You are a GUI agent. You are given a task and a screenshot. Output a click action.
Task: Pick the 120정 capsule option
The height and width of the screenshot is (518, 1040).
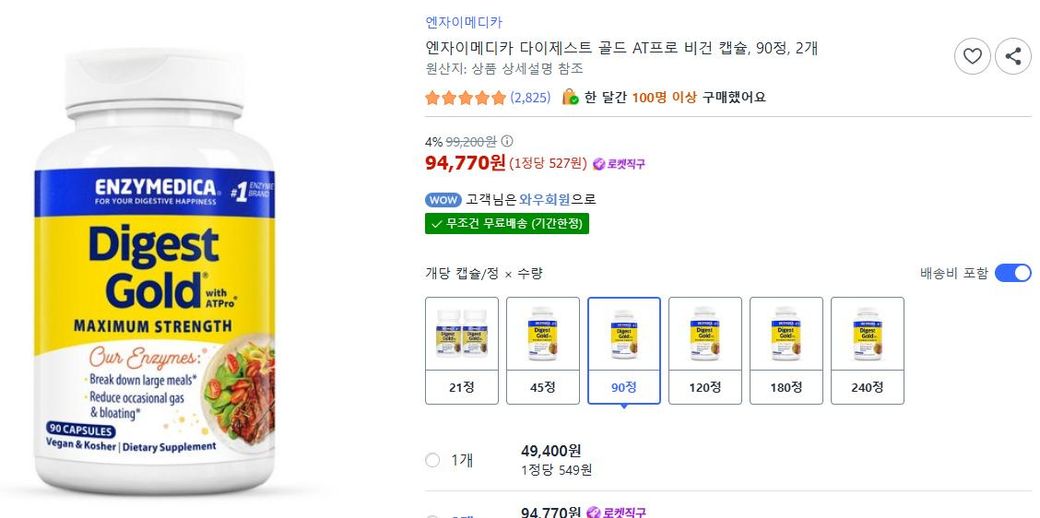[x=705, y=350]
